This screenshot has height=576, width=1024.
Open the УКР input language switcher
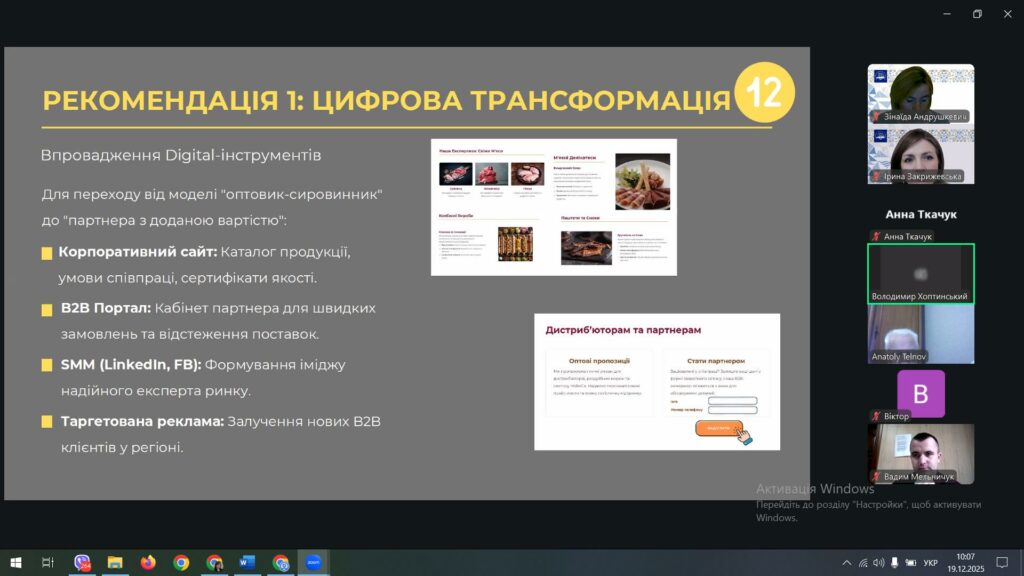pos(930,563)
